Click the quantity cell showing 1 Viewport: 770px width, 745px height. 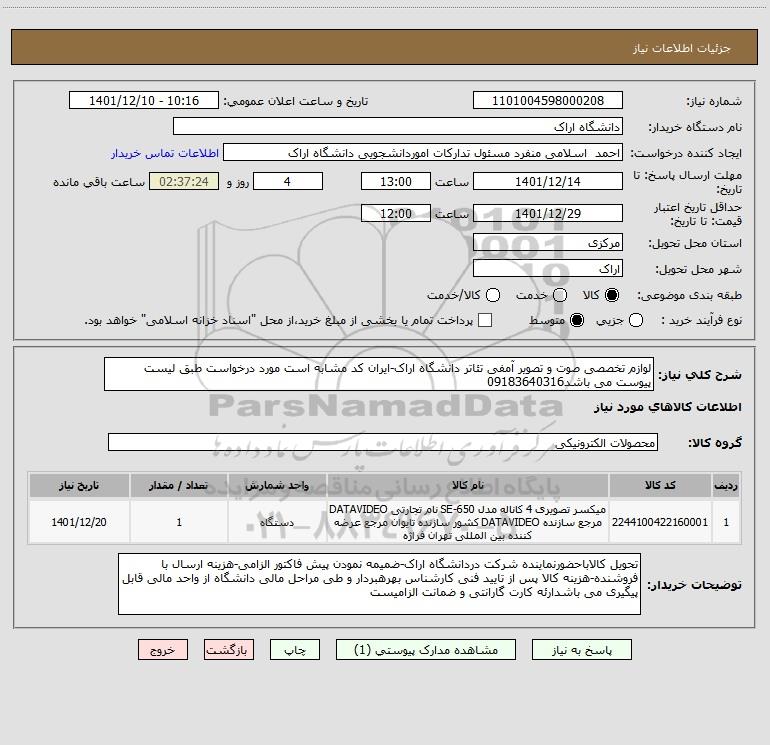coord(179,522)
